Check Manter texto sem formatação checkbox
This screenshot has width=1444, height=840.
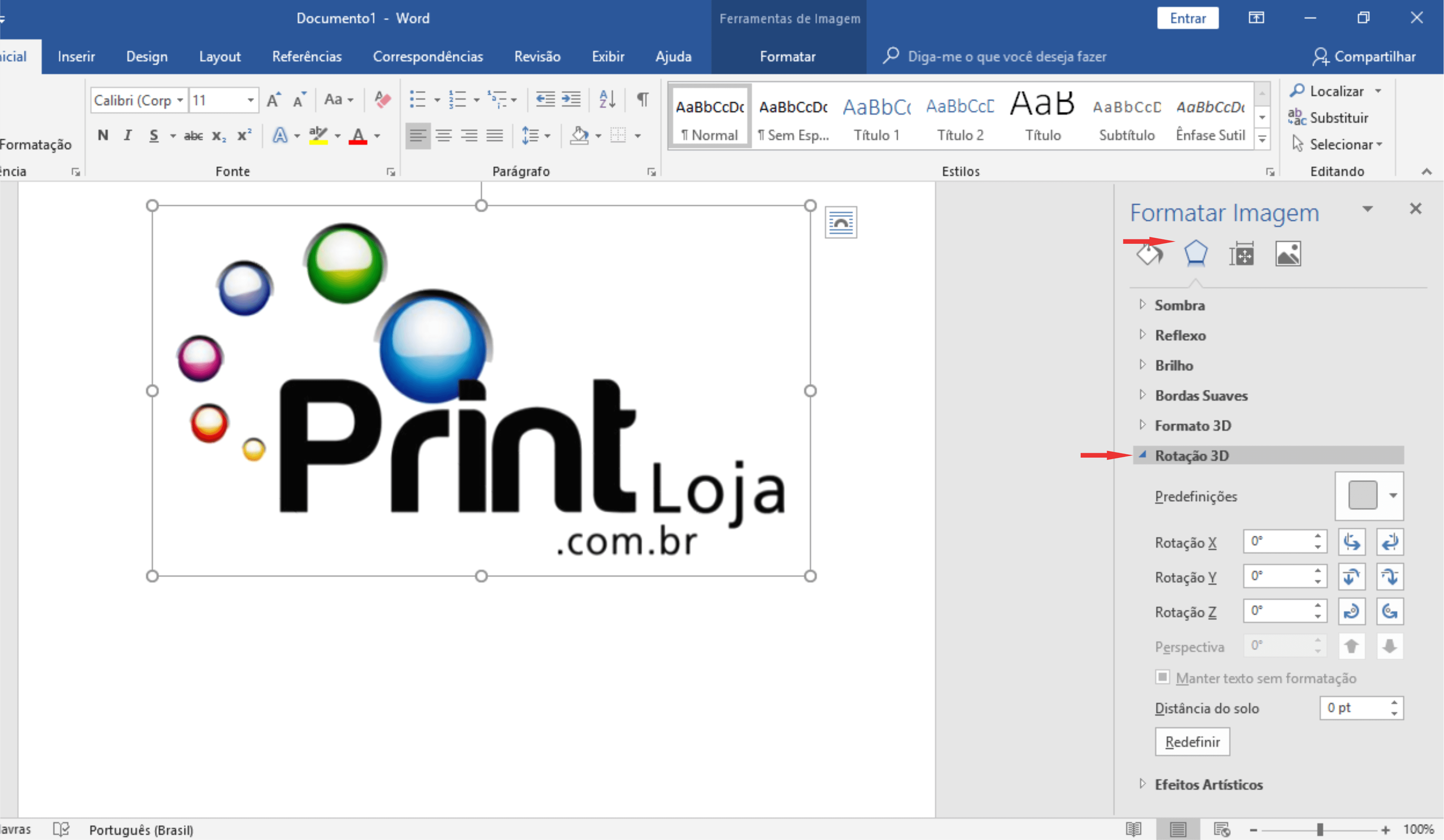1162,677
